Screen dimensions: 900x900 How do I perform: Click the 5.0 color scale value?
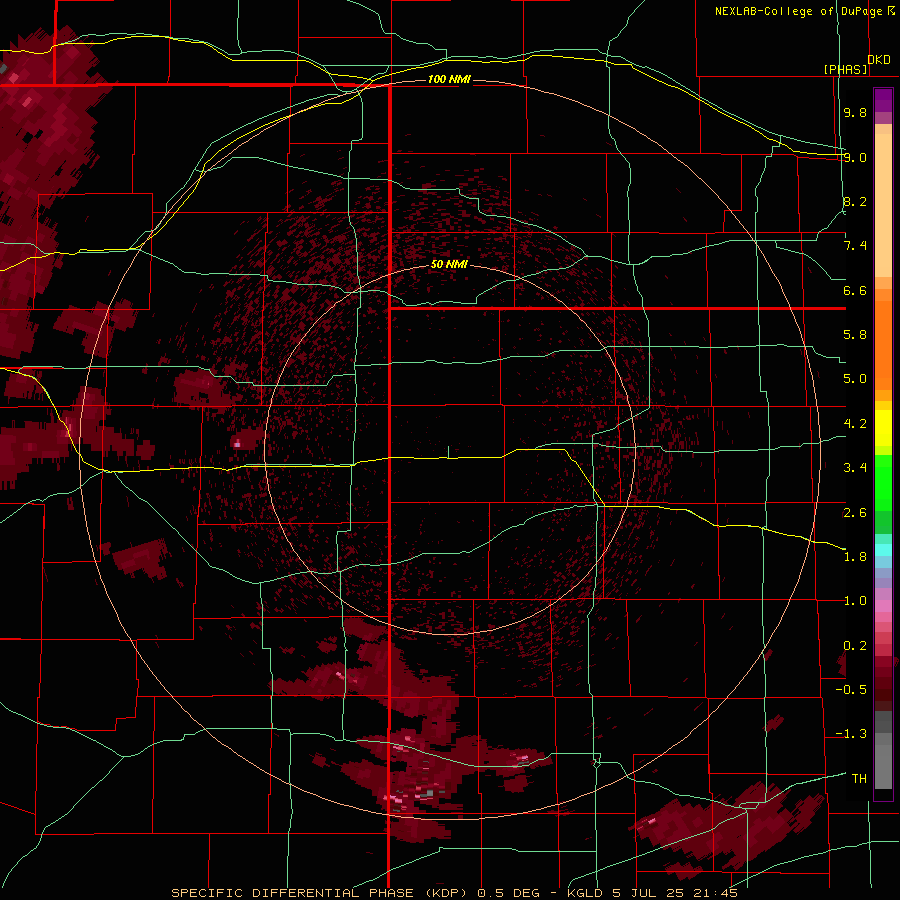pos(855,379)
